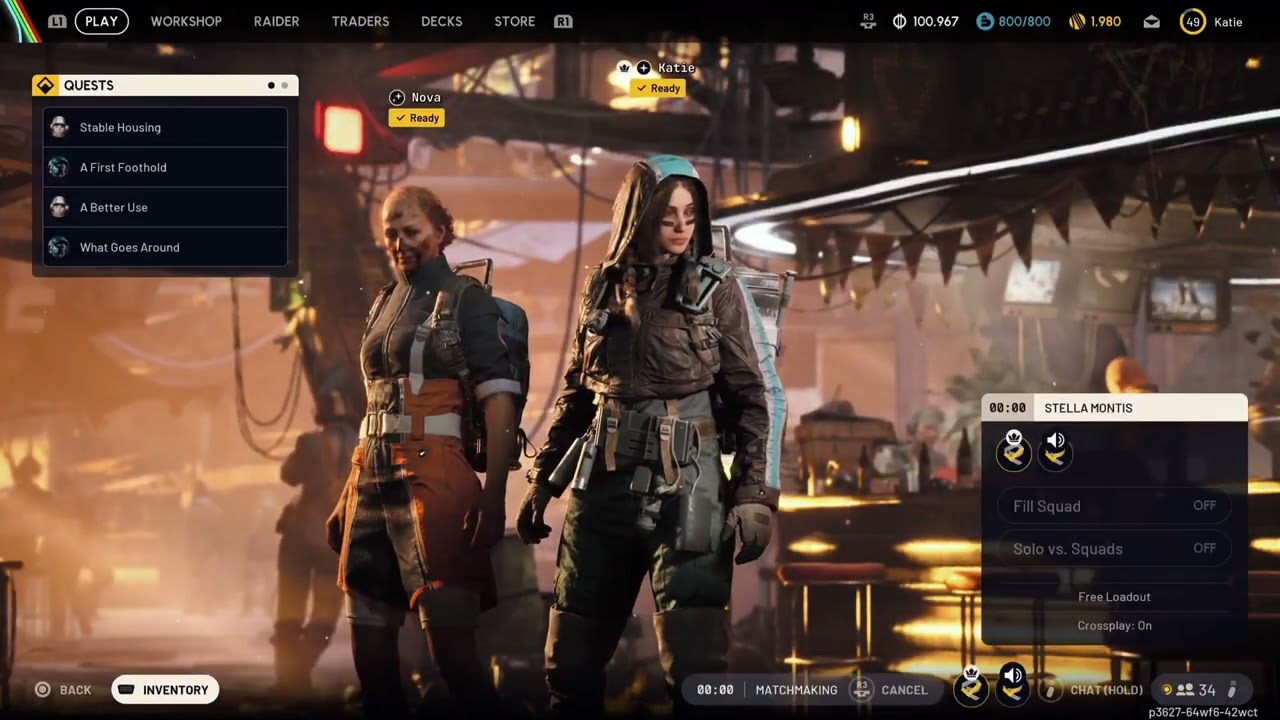The width and height of the screenshot is (1280, 720).
Task: Open the friends list icon showing 34
Action: [x=1185, y=690]
